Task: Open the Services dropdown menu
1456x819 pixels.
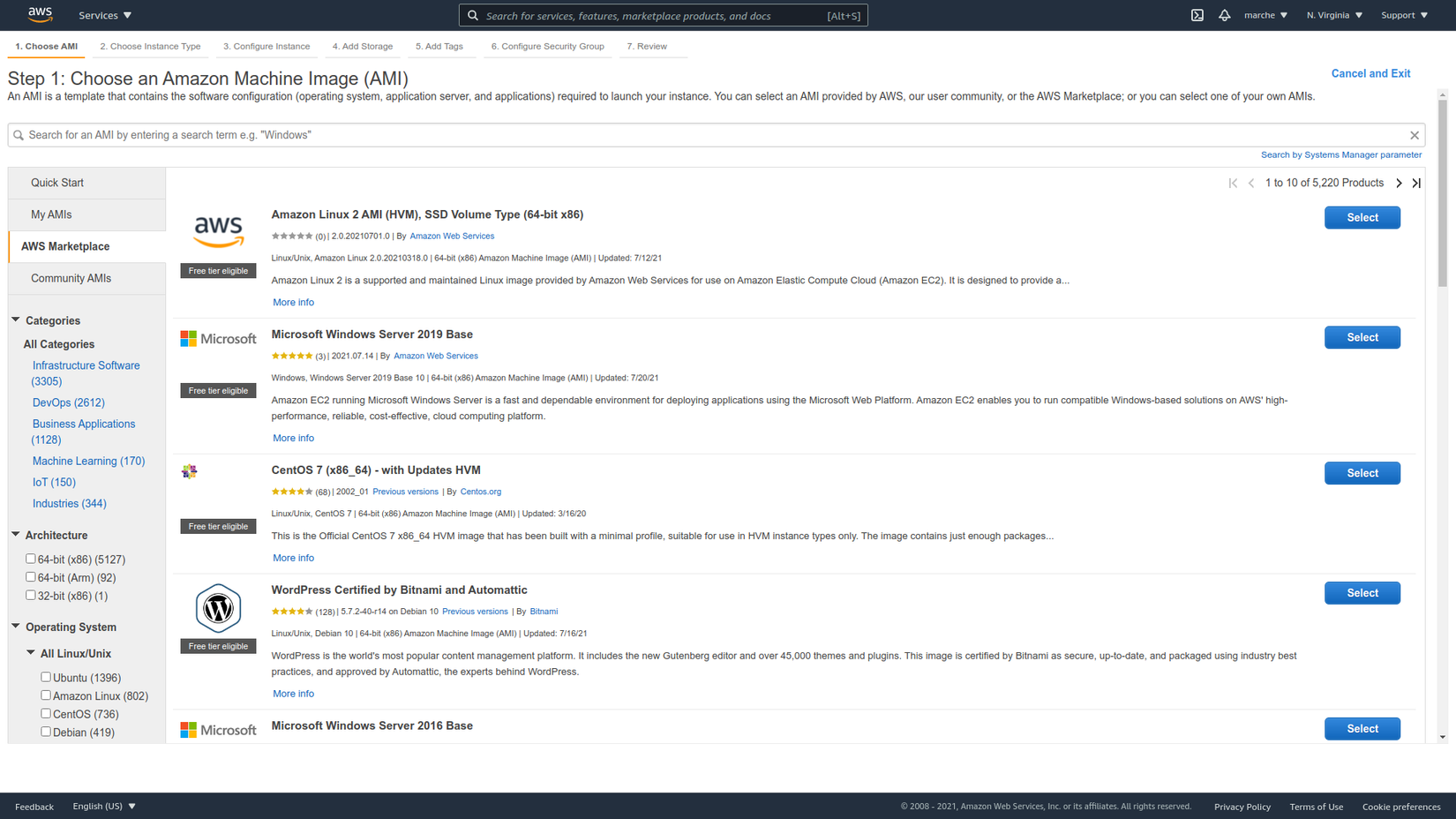Action: pos(105,15)
